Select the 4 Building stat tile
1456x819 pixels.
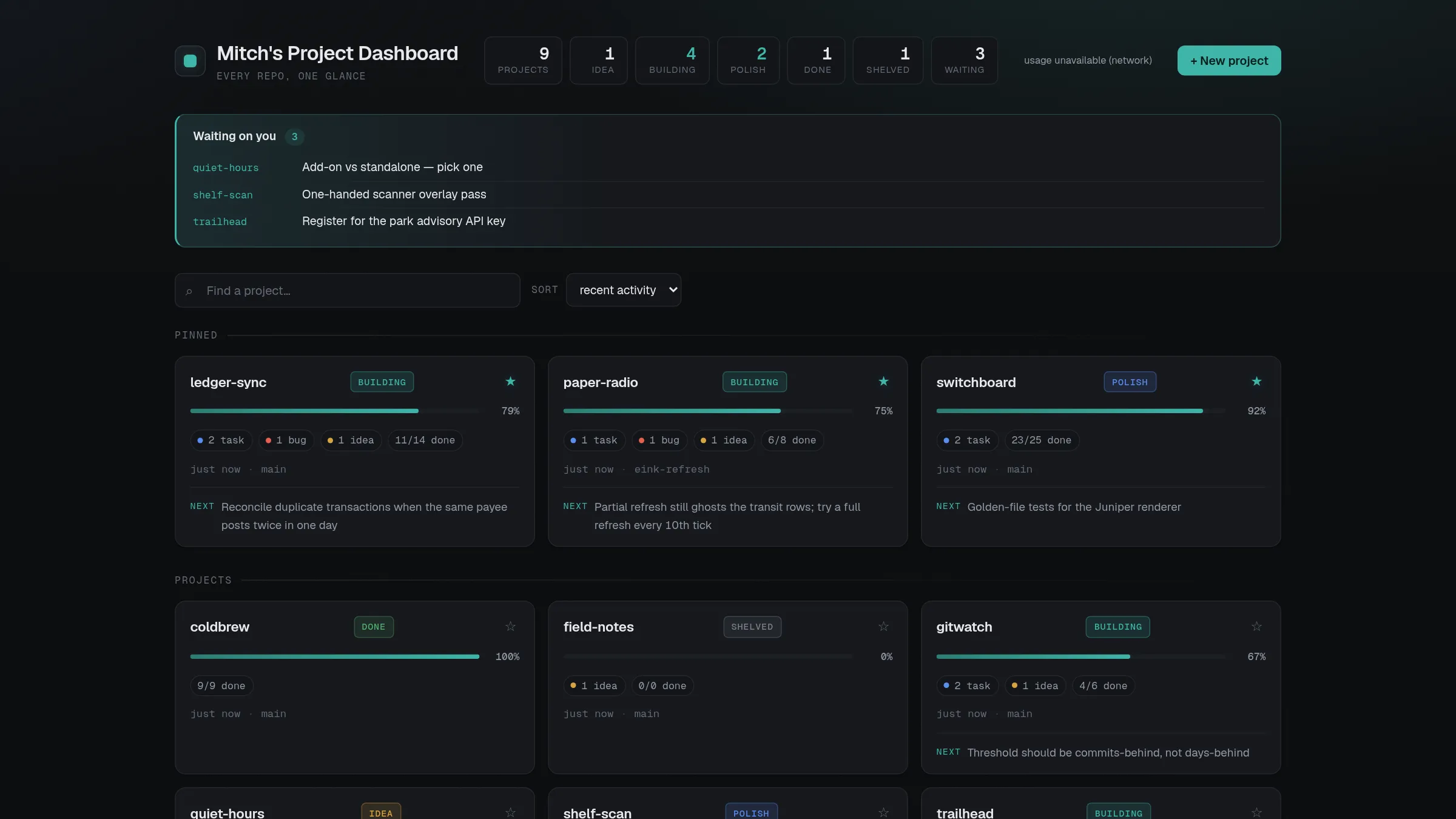tap(672, 61)
